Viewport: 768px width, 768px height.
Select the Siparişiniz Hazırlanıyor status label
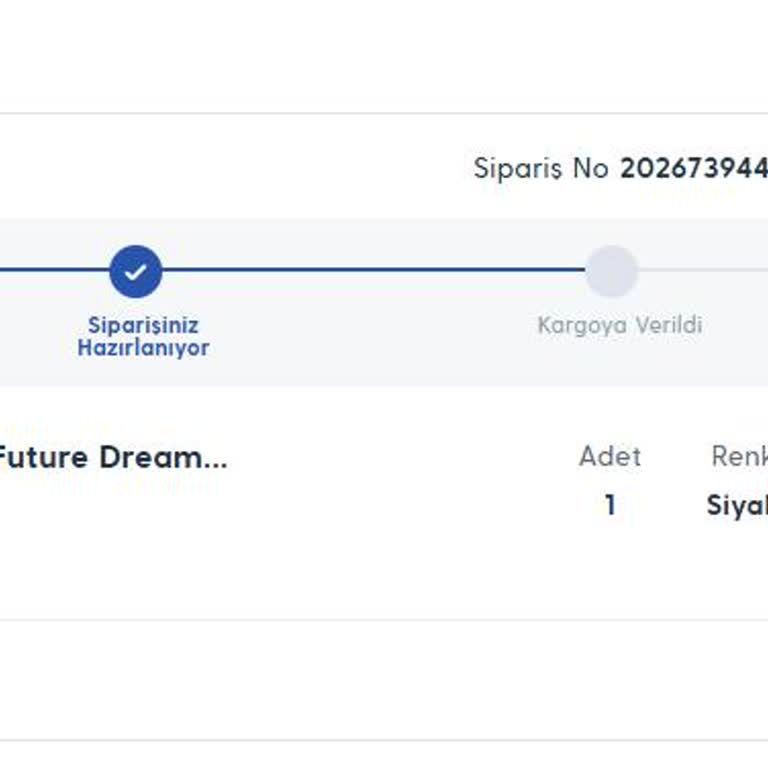pyautogui.click(x=144, y=336)
